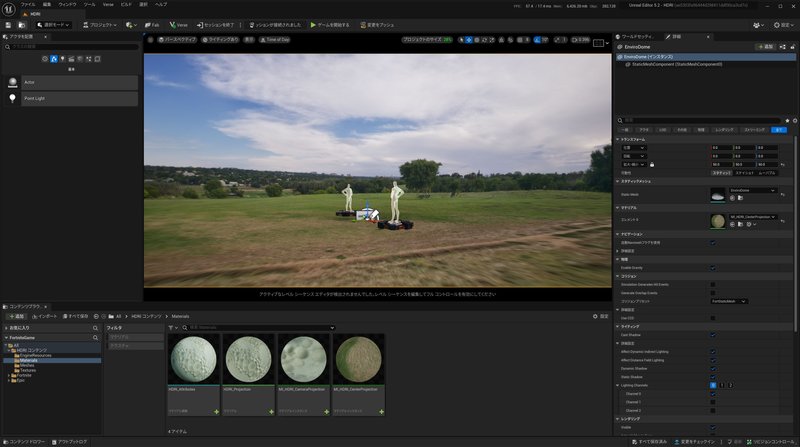Toggle lighting Channel 1 checkbox
This screenshot has width=800, height=447.
click(712, 402)
